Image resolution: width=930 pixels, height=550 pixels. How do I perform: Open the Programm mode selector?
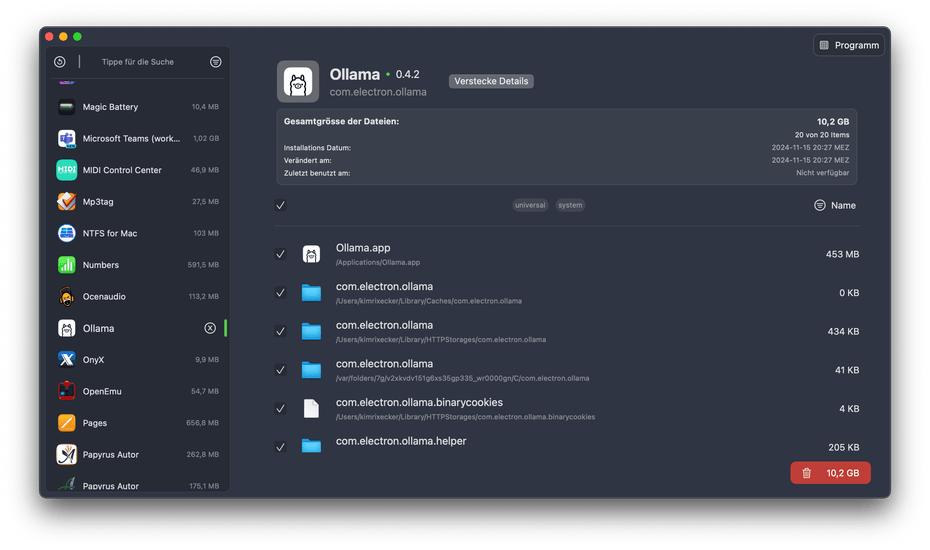tap(849, 45)
